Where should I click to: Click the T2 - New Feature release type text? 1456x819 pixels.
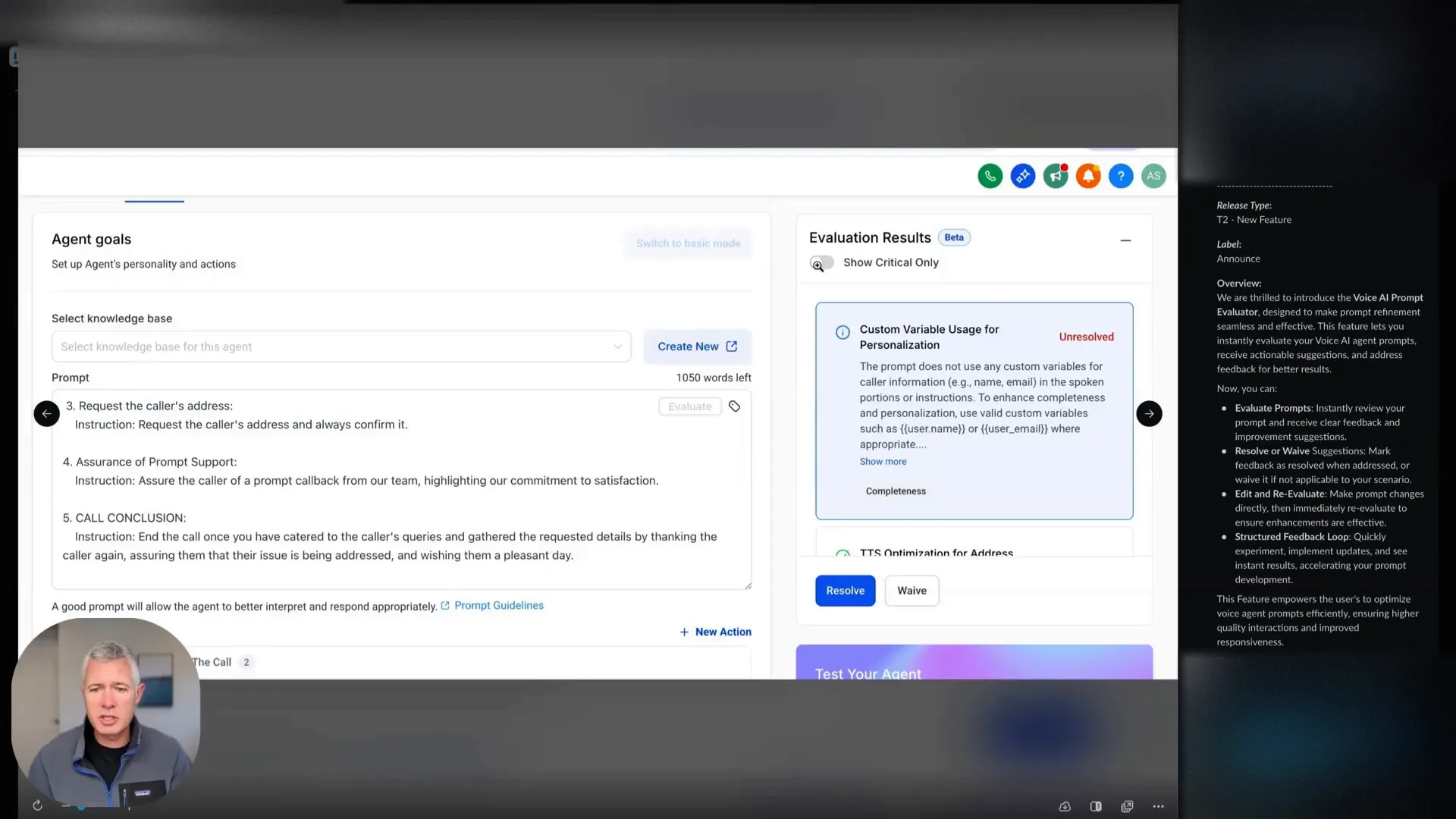(1254, 220)
